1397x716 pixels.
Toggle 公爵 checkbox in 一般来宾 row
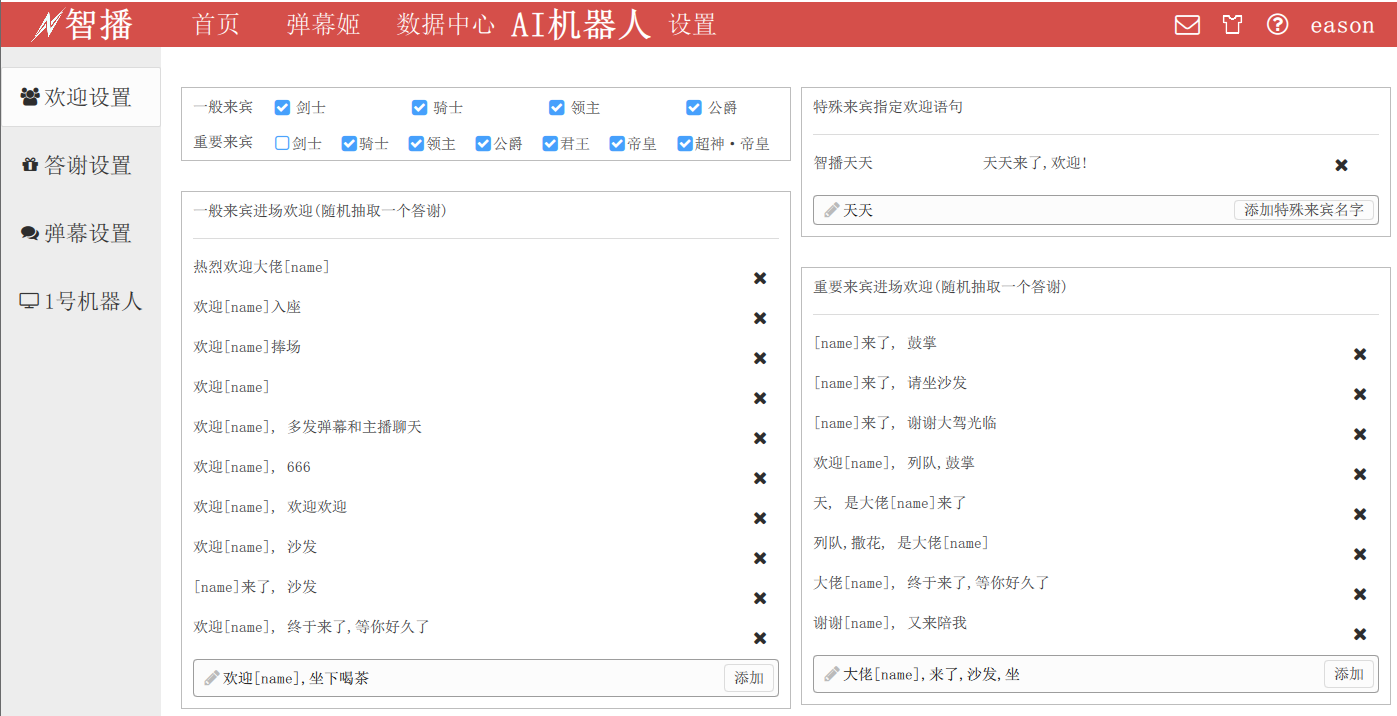coord(694,107)
